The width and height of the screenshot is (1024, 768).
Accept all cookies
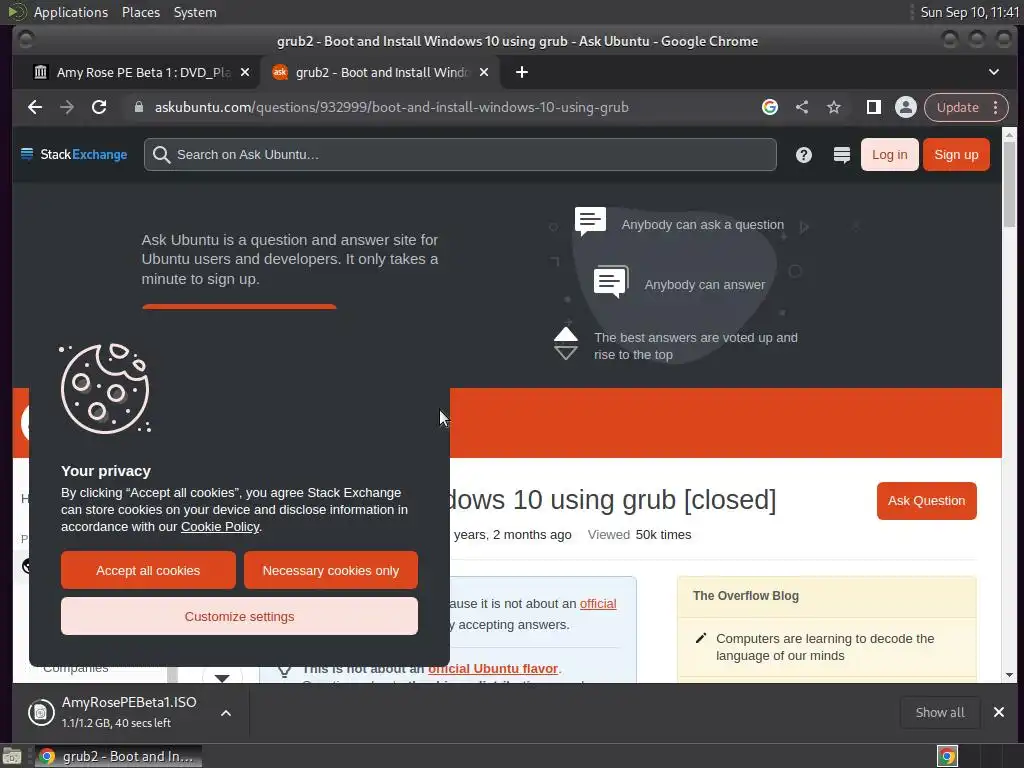pyautogui.click(x=148, y=570)
